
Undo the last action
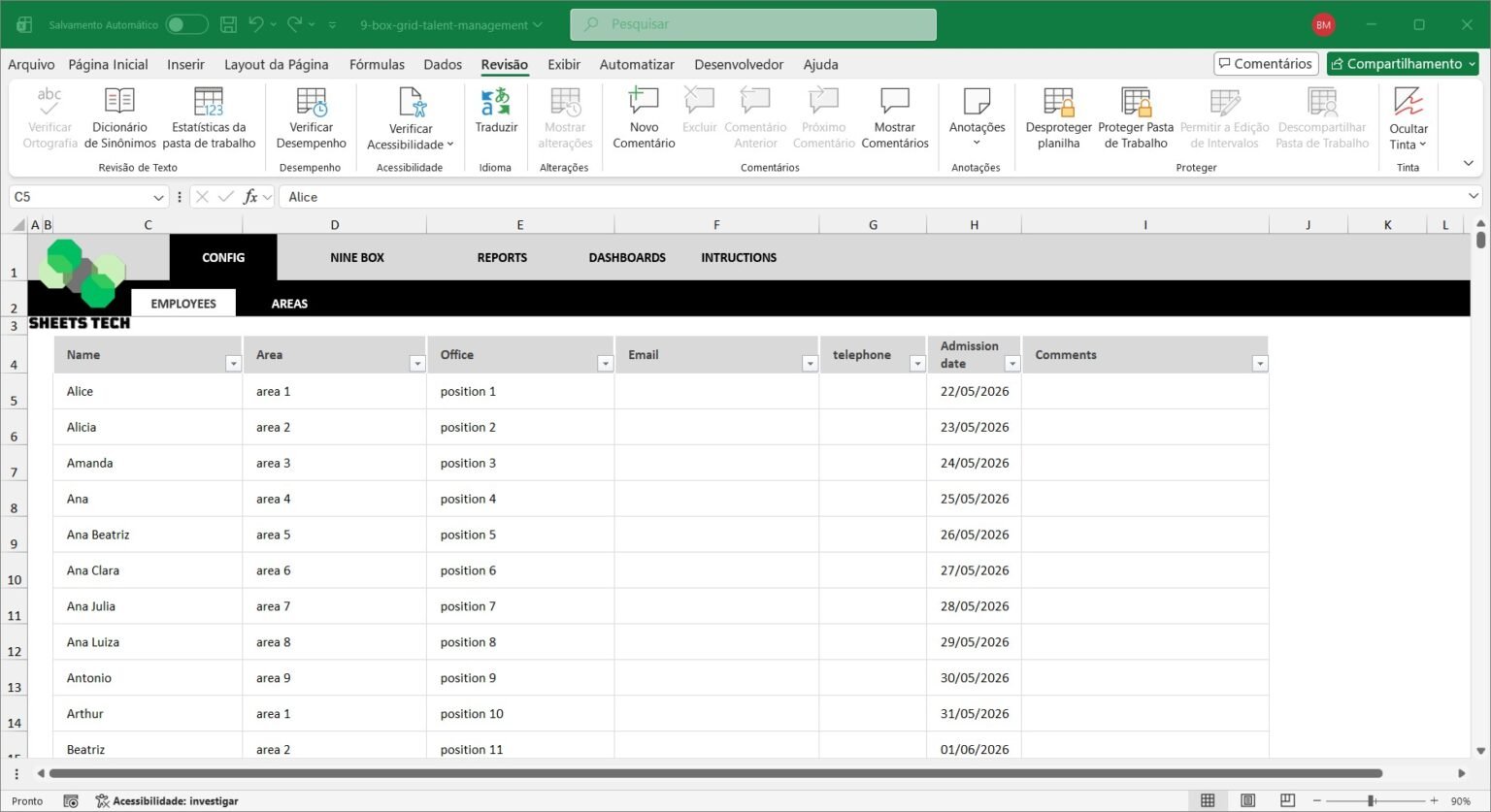256,24
